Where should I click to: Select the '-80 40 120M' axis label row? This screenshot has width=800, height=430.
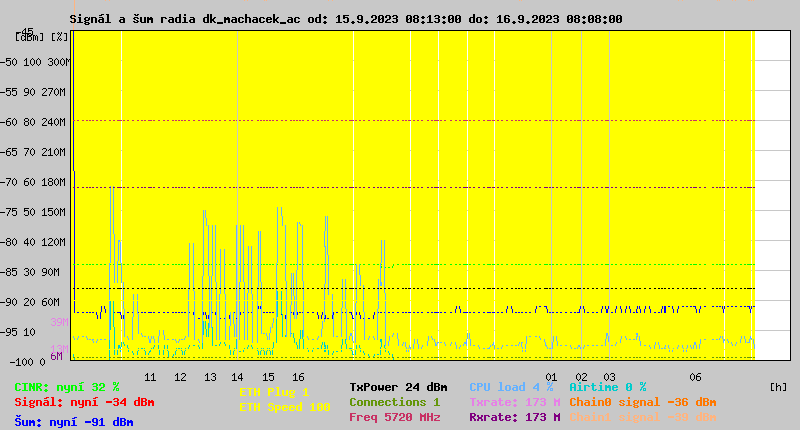(35, 242)
